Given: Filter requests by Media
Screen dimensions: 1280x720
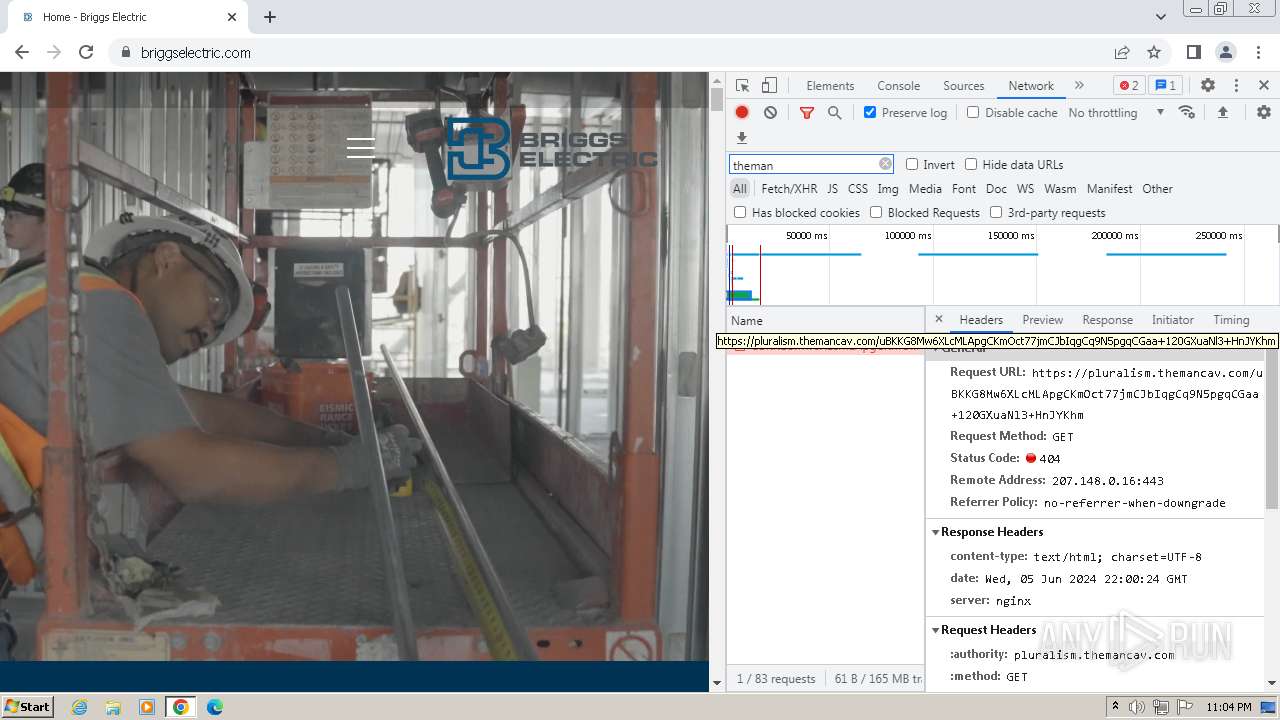Looking at the screenshot, I should pos(925,189).
